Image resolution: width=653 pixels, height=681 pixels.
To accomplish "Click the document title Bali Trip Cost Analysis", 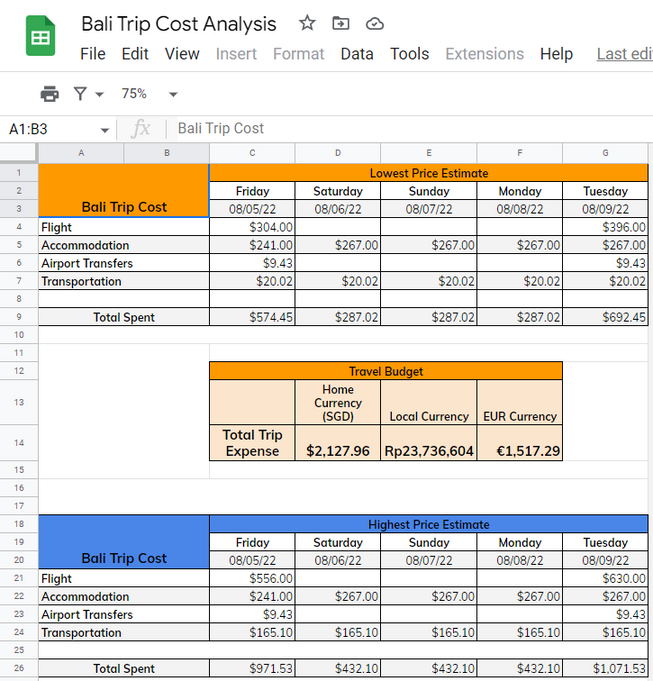I will click(x=179, y=23).
